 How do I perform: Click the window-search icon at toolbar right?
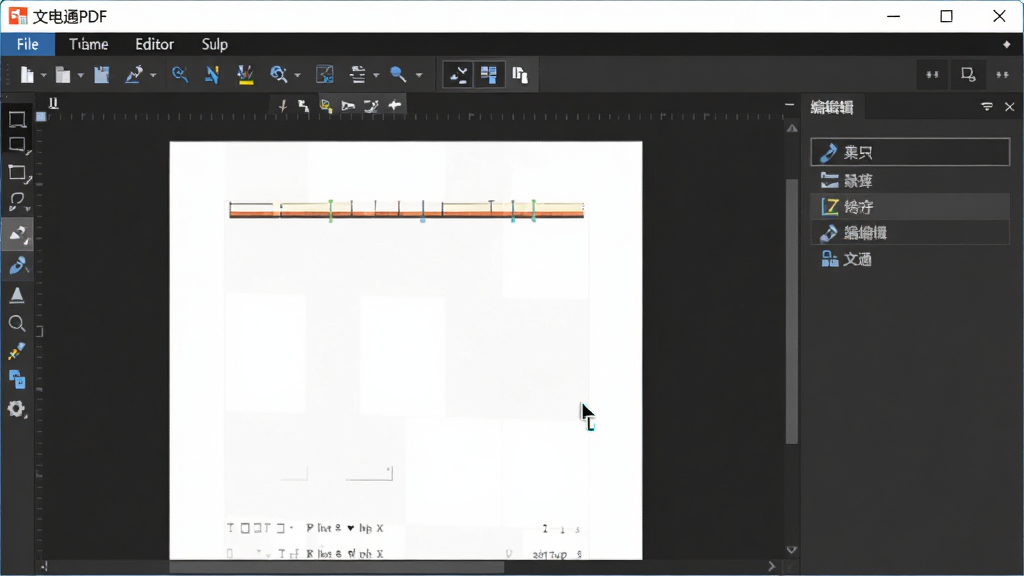[968, 74]
